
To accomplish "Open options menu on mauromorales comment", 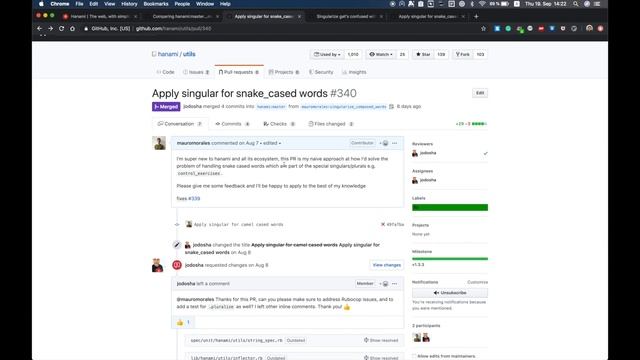I will point(395,143).
